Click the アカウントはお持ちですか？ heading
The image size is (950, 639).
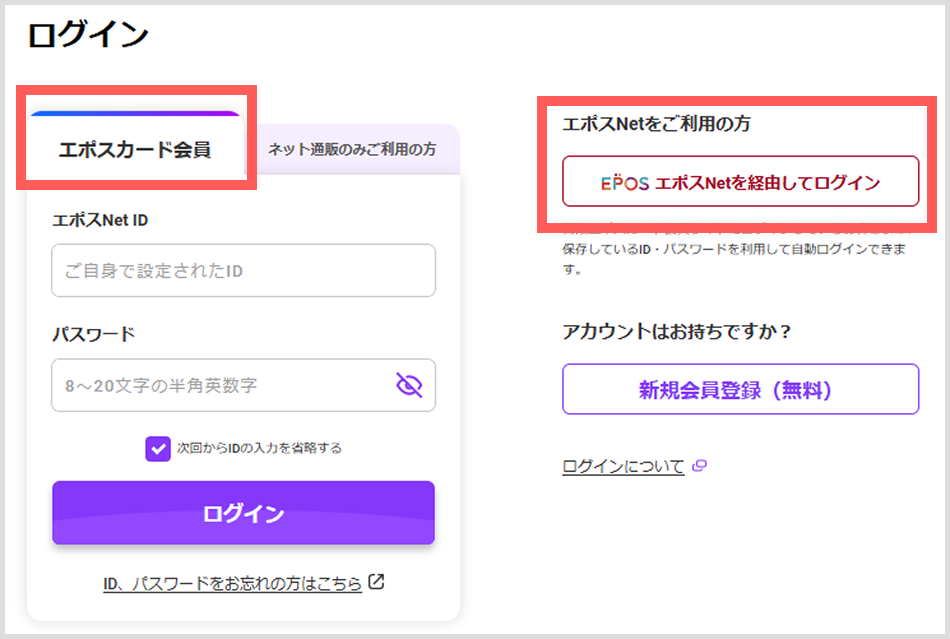677,331
